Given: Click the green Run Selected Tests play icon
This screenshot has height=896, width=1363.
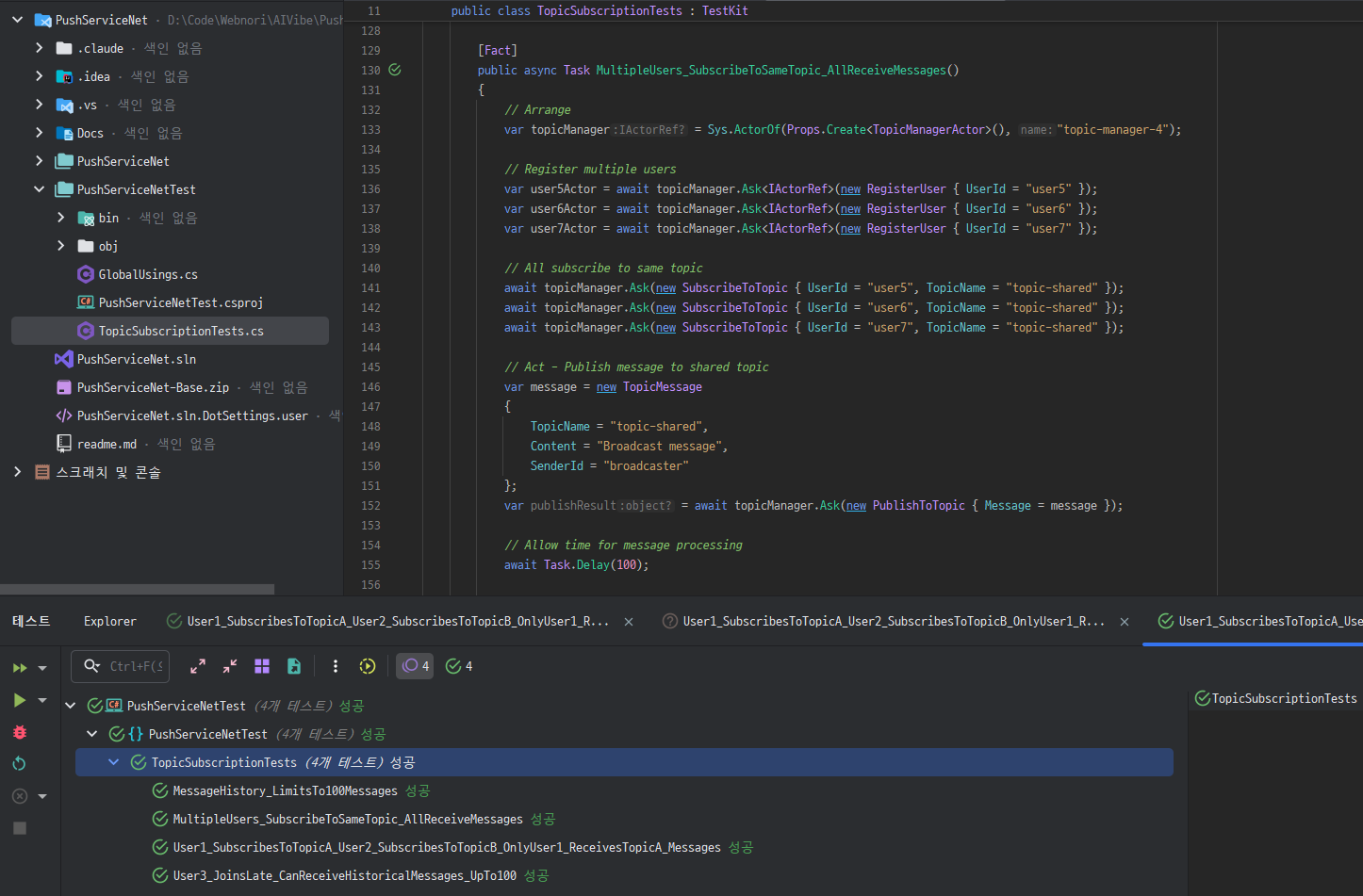Looking at the screenshot, I should (19, 700).
